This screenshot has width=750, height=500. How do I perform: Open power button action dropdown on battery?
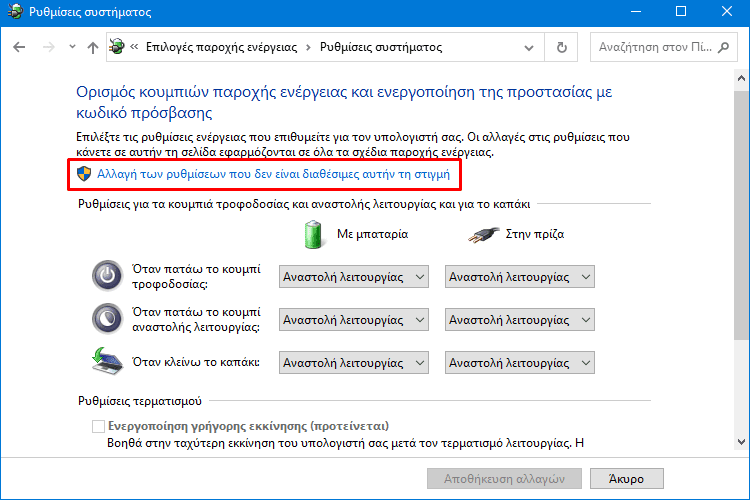point(354,277)
